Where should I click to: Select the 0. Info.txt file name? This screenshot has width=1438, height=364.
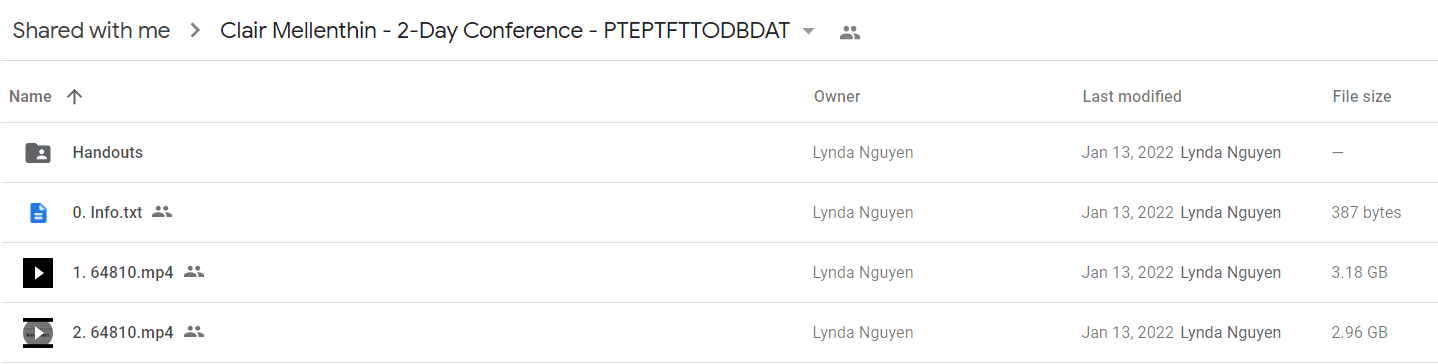coord(108,212)
